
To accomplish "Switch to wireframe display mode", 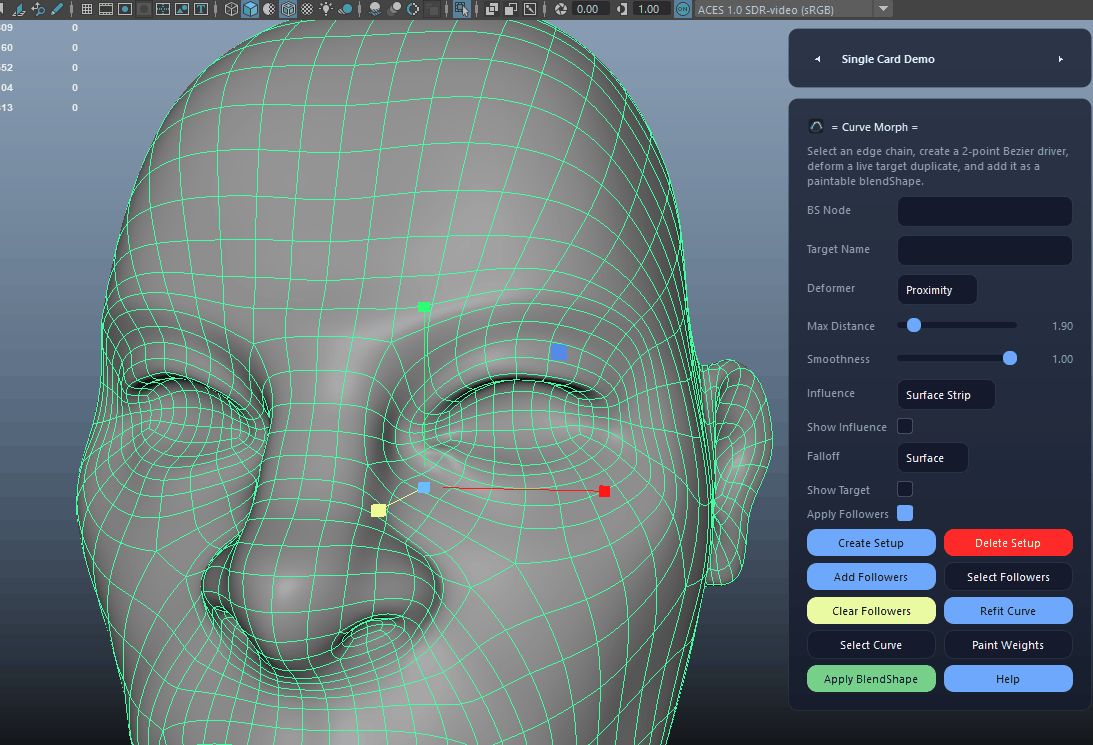I will coord(231,9).
